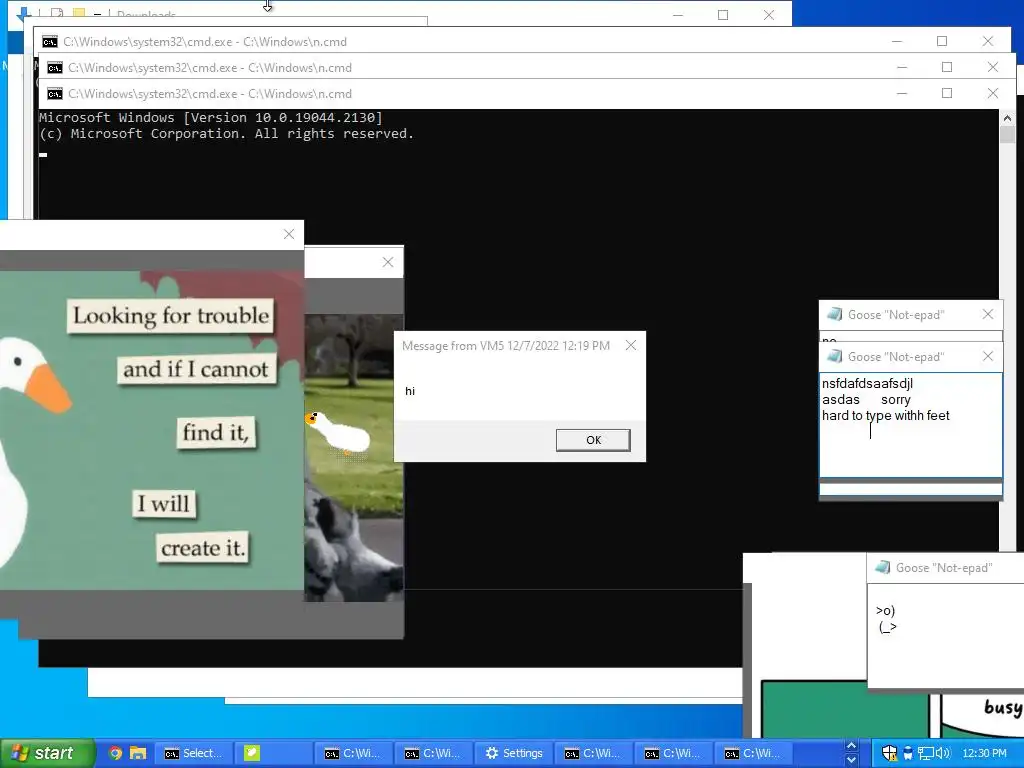Open the network tray icon
This screenshot has height=768, width=1024.
pos(925,753)
